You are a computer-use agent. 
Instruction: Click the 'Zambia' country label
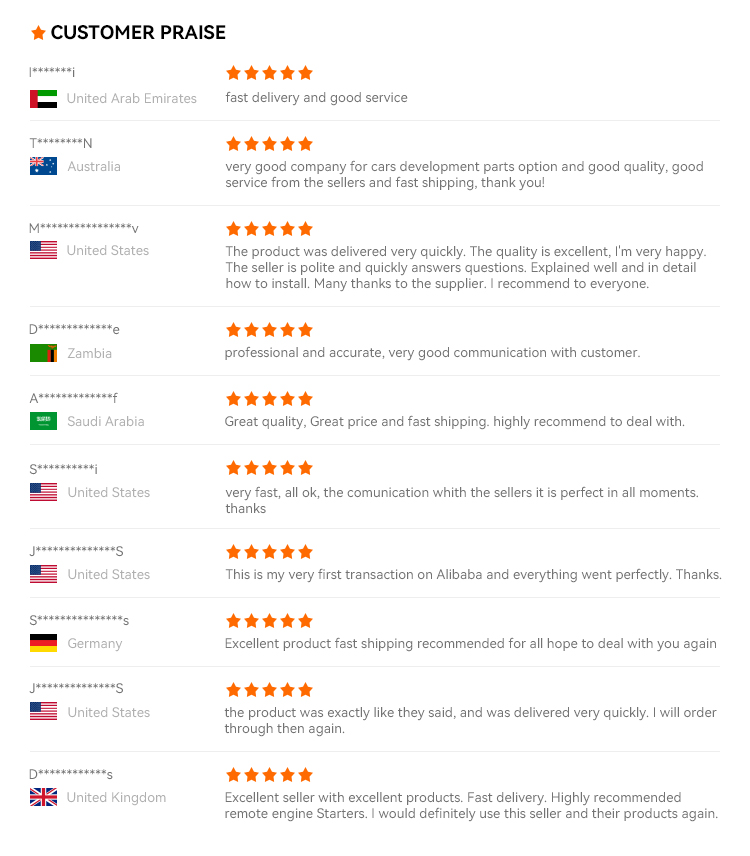coord(90,353)
